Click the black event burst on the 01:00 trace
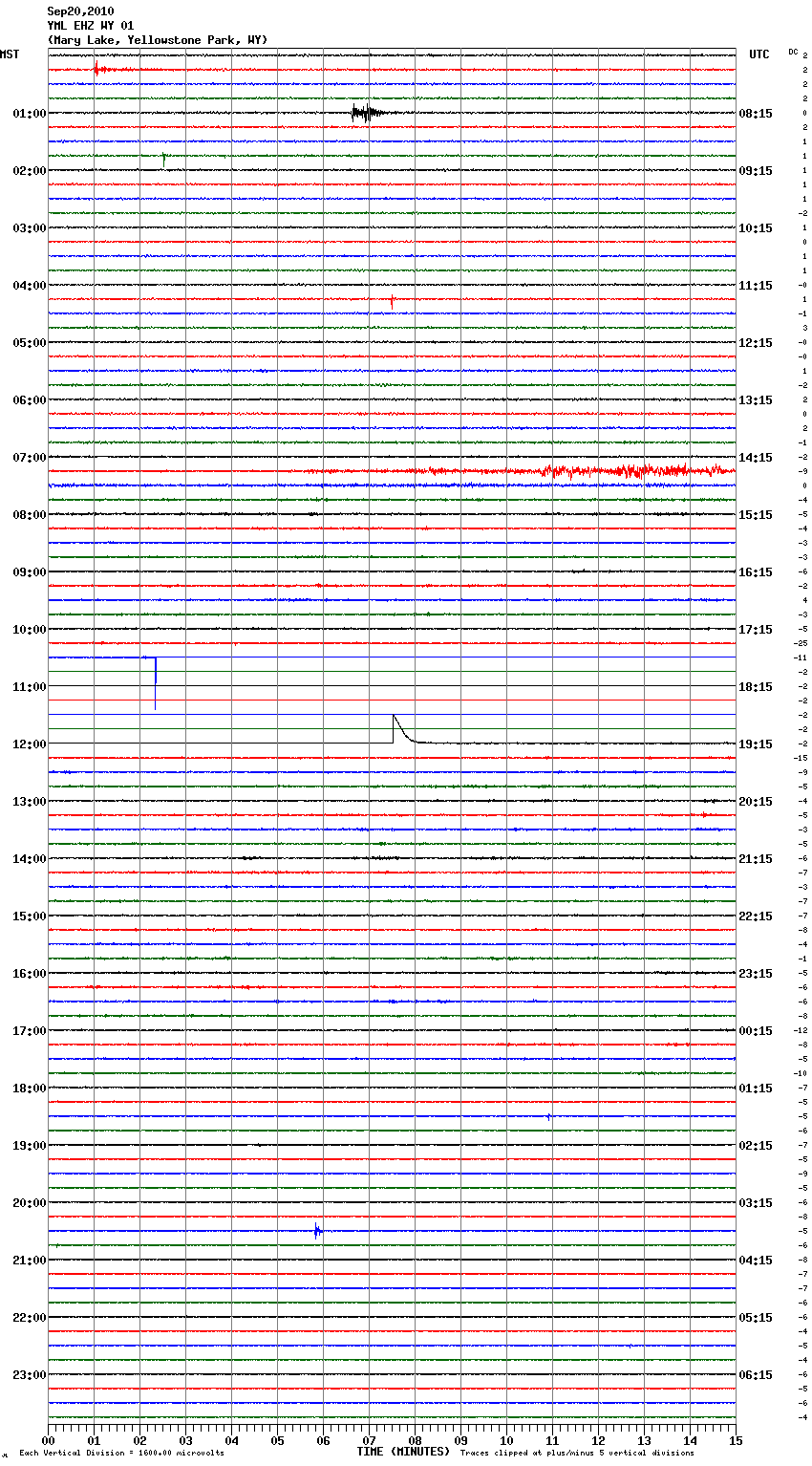 click(368, 113)
